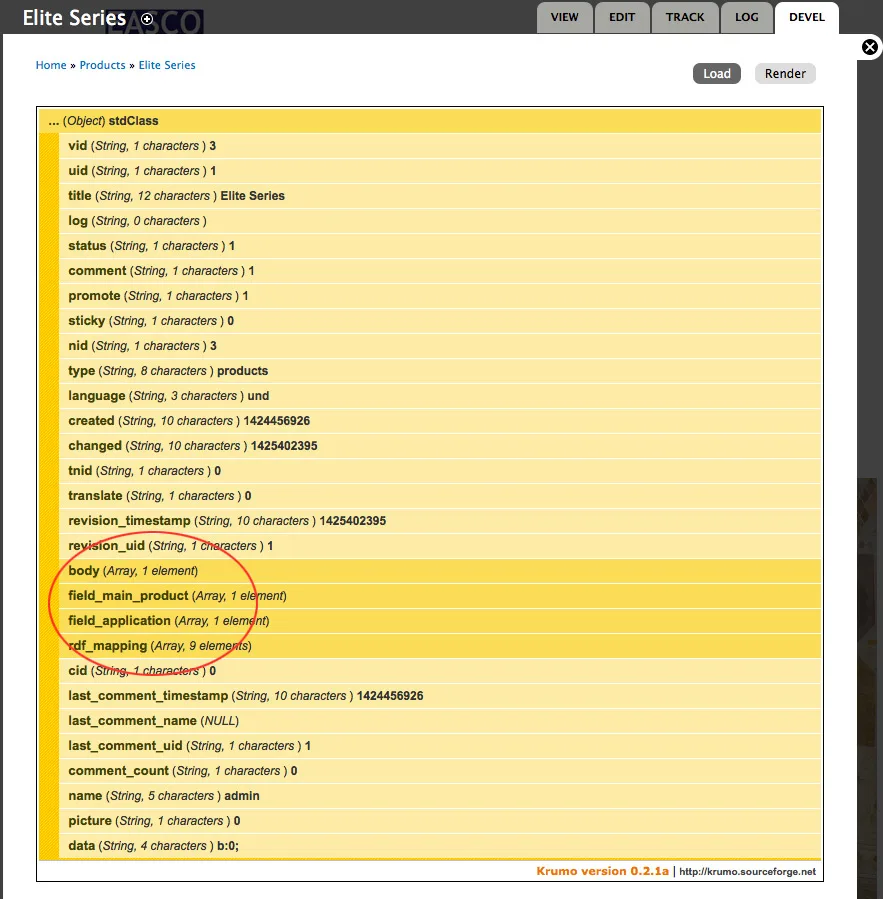Select the promote row
Screen dimensions: 883x899
pos(440,296)
